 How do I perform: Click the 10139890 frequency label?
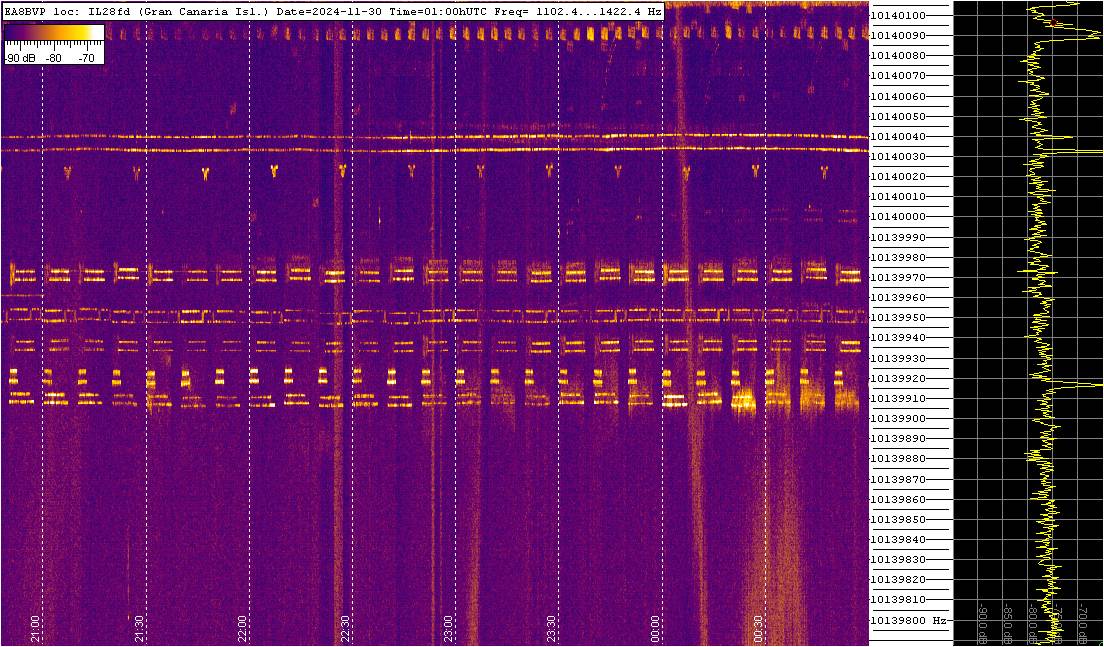[x=898, y=439]
